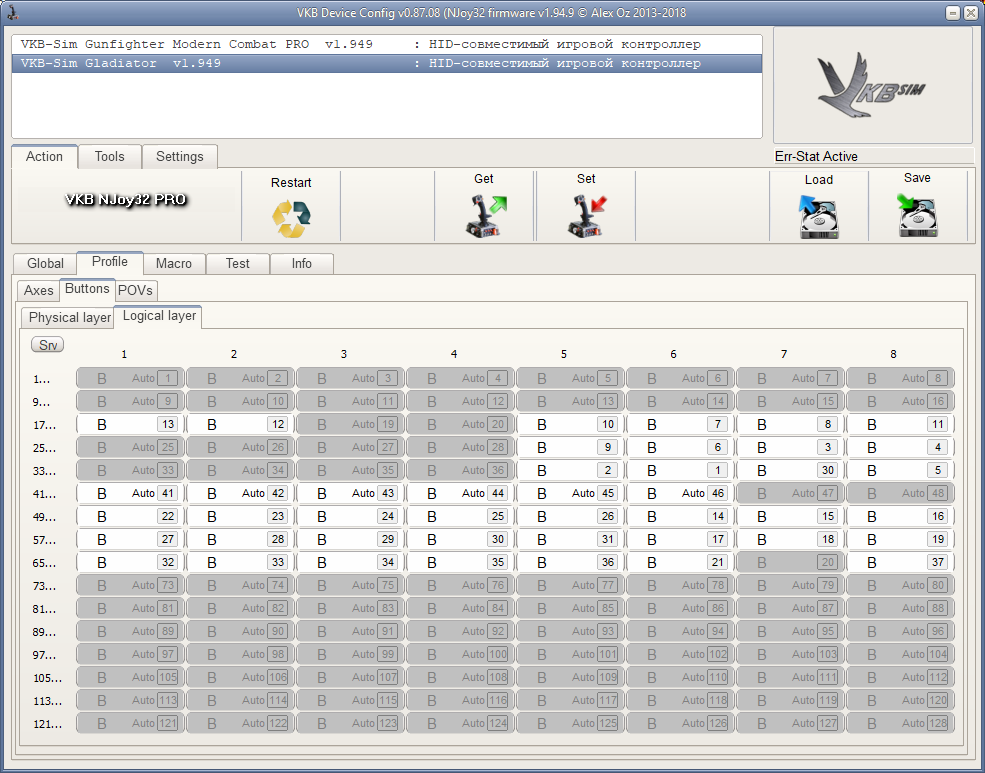The image size is (985, 773).
Task: Switch to the Global tab
Action: pyautogui.click(x=45, y=263)
